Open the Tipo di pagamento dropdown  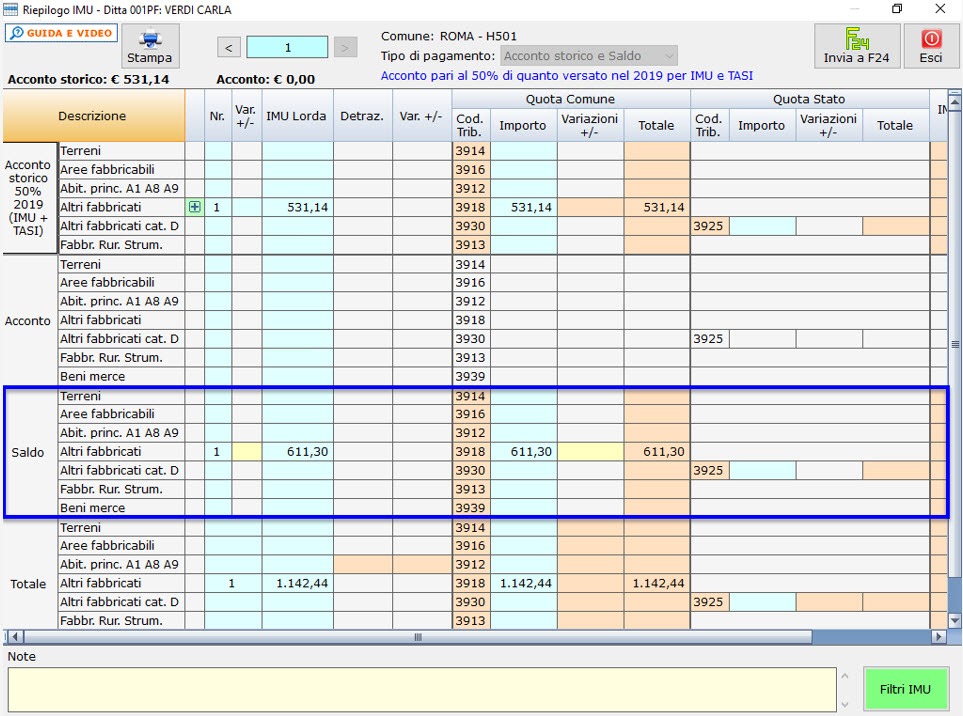pos(589,56)
